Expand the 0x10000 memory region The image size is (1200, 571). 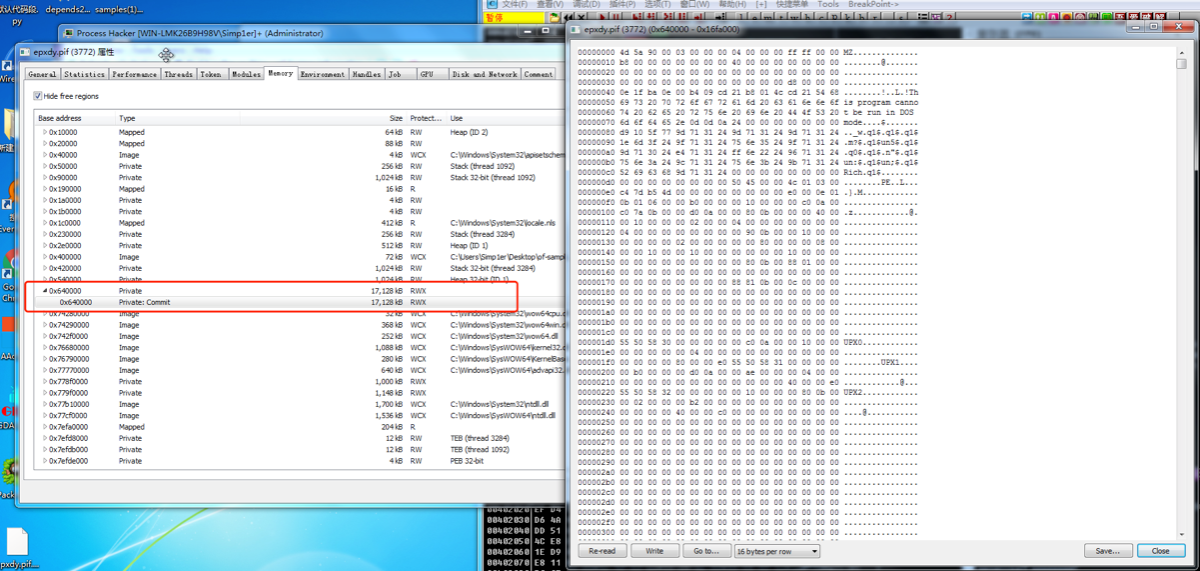(45, 132)
